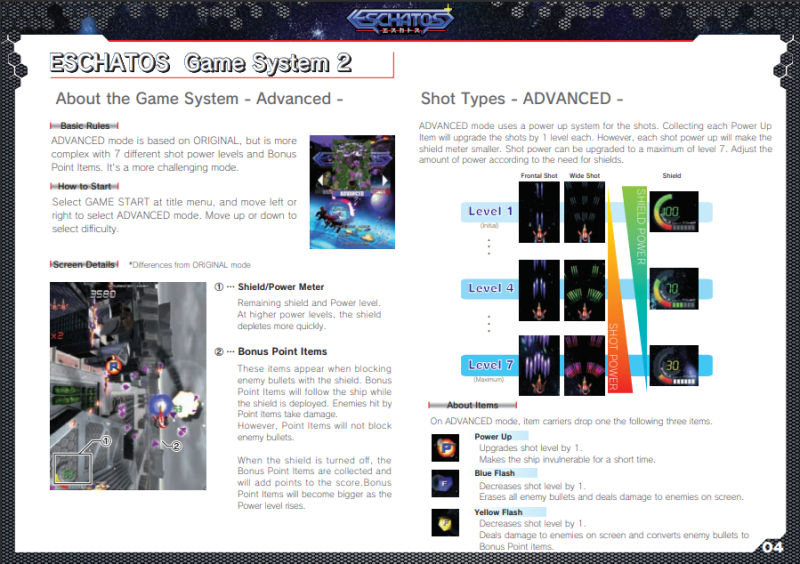Click the About Items heading
Screen dimensions: 800x564
point(472,405)
